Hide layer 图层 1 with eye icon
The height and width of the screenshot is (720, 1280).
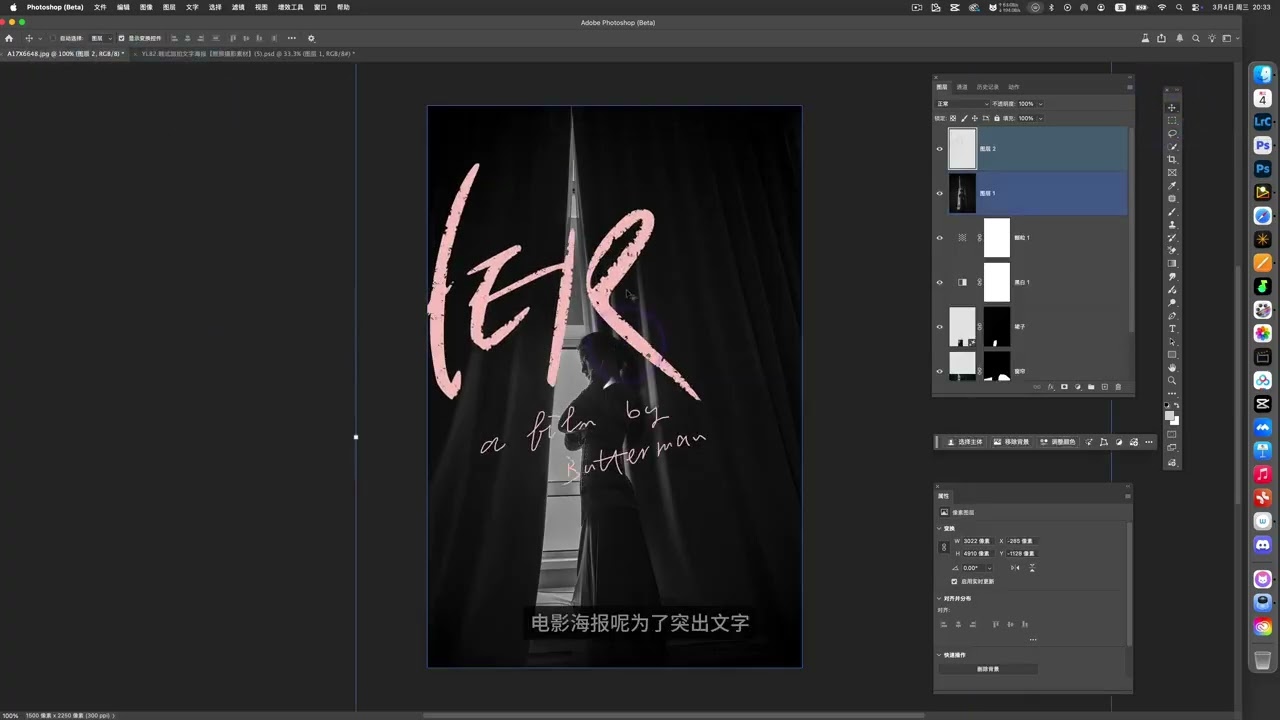939,193
